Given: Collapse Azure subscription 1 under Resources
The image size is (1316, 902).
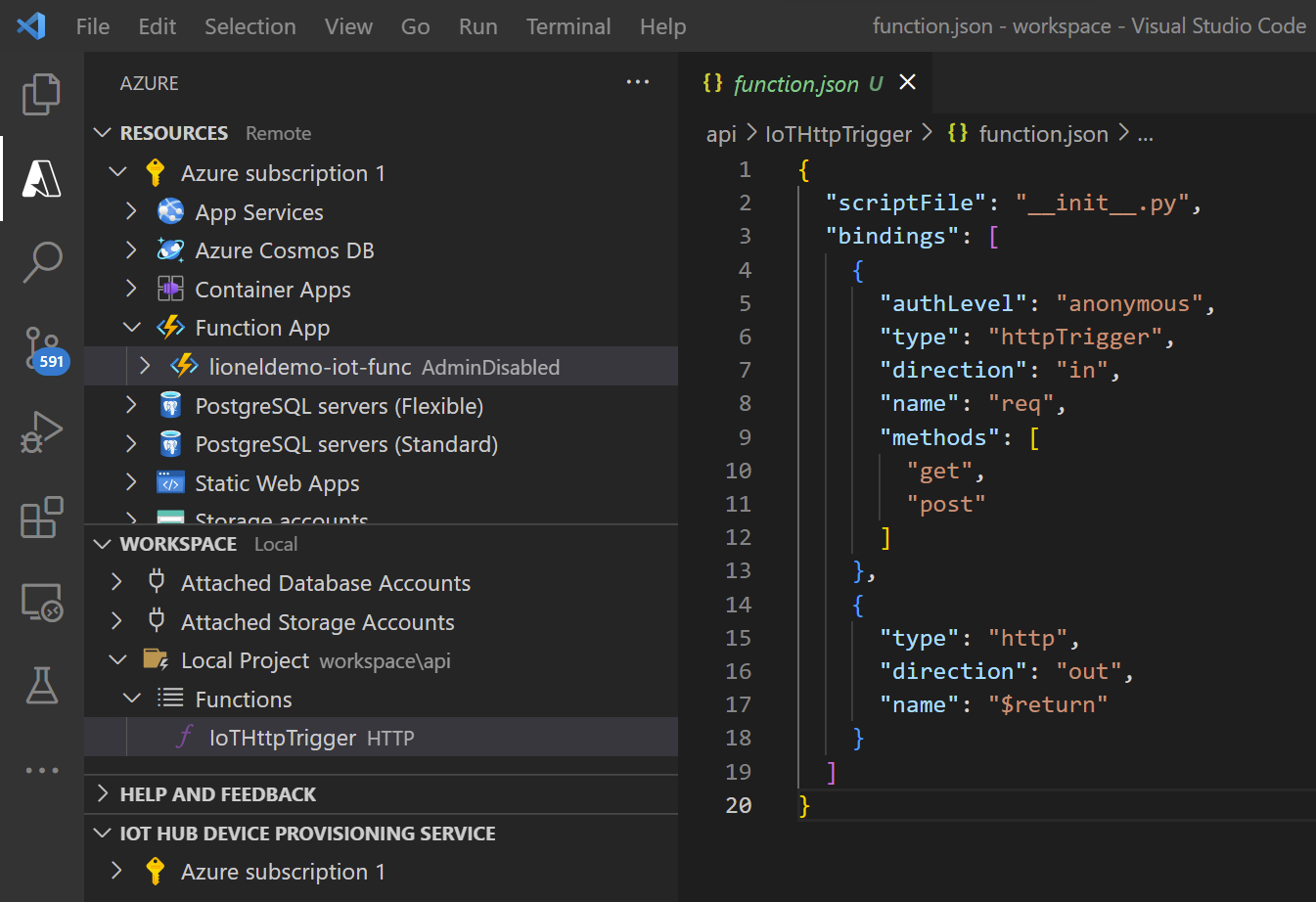Looking at the screenshot, I should pos(117,172).
